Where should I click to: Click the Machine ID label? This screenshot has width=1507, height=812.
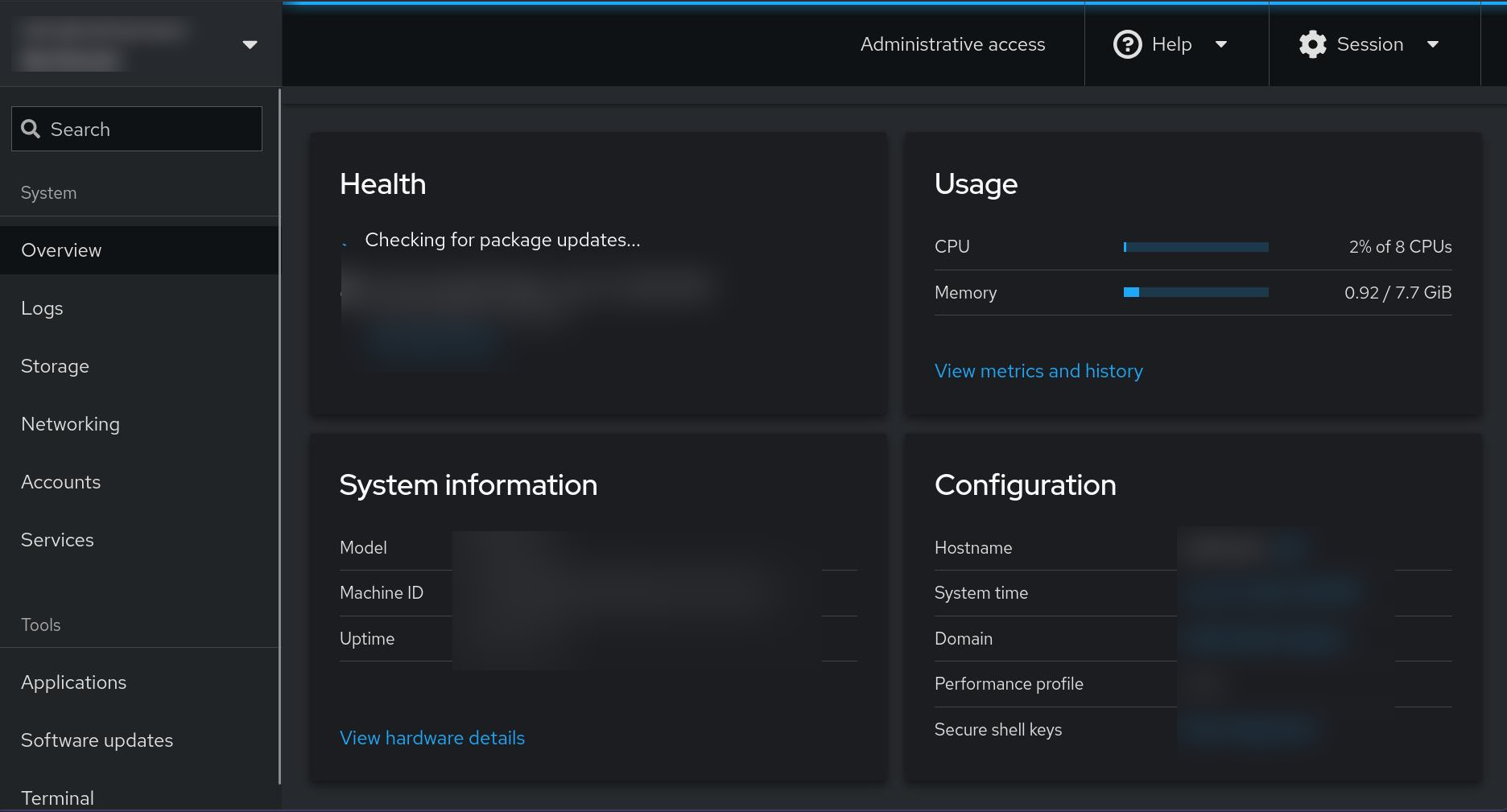[x=382, y=593]
